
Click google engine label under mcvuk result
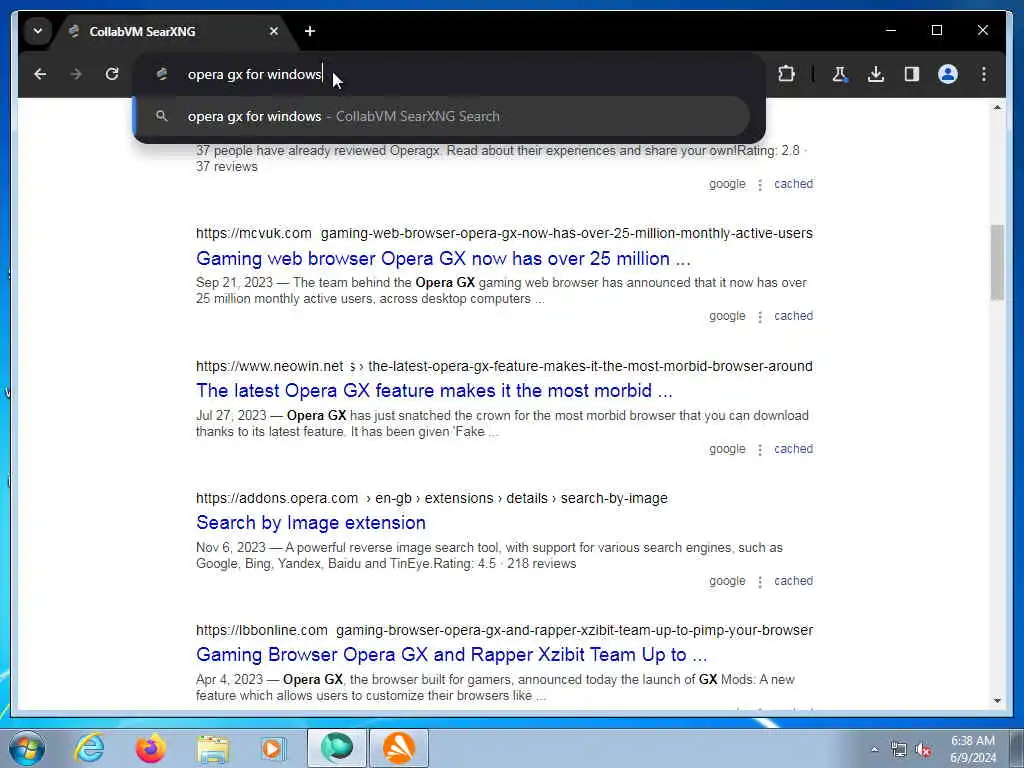click(x=727, y=316)
